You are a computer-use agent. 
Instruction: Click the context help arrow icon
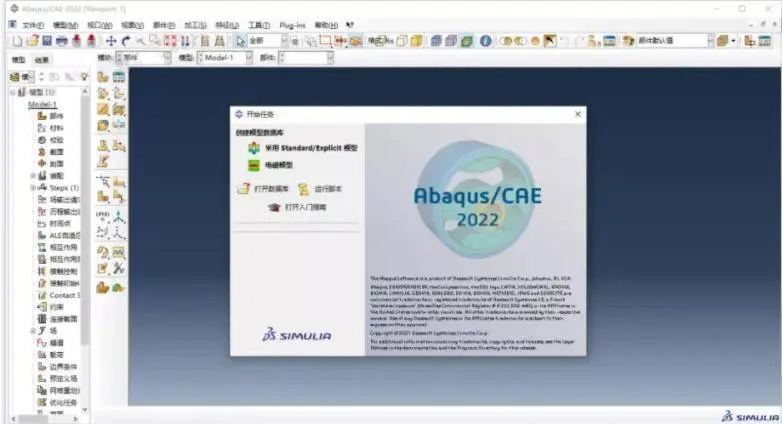[x=350, y=25]
